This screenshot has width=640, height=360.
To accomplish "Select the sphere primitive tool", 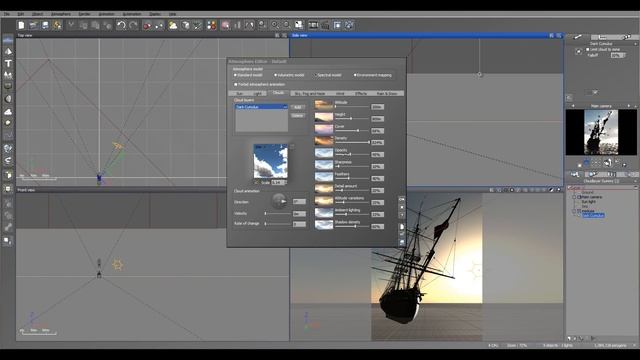I will point(8,99).
